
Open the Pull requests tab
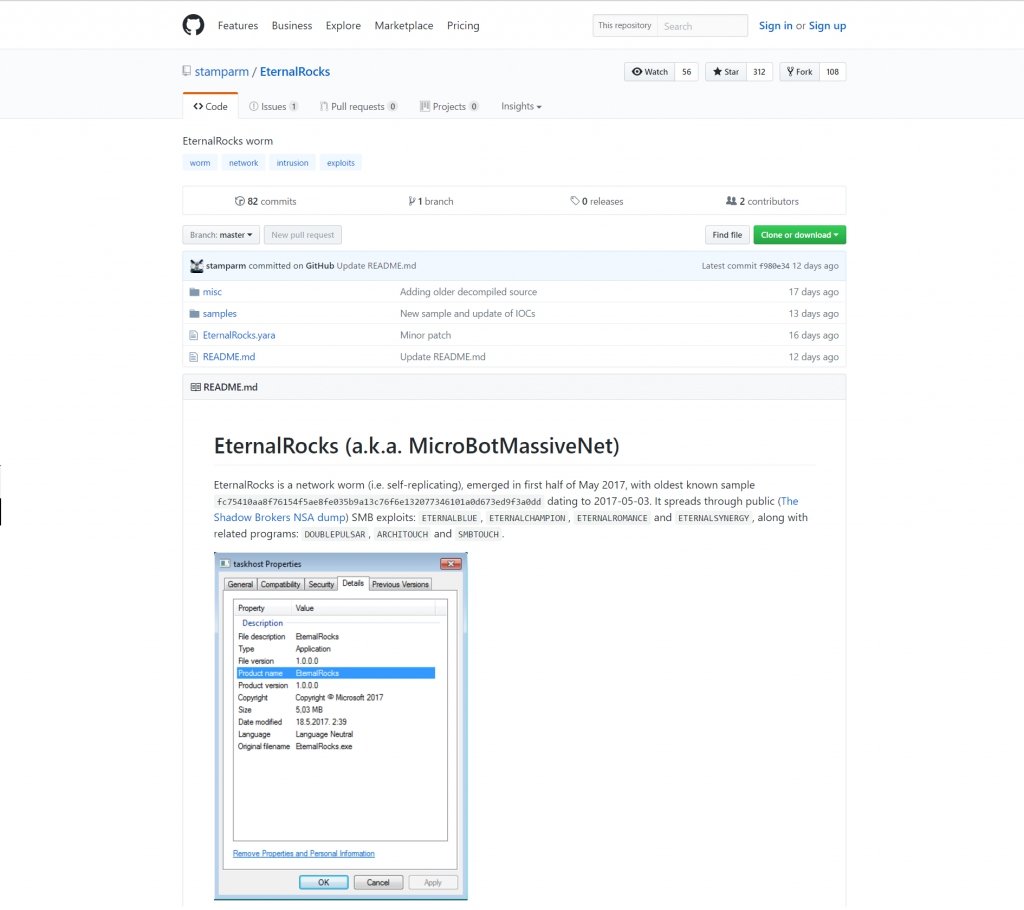point(359,106)
